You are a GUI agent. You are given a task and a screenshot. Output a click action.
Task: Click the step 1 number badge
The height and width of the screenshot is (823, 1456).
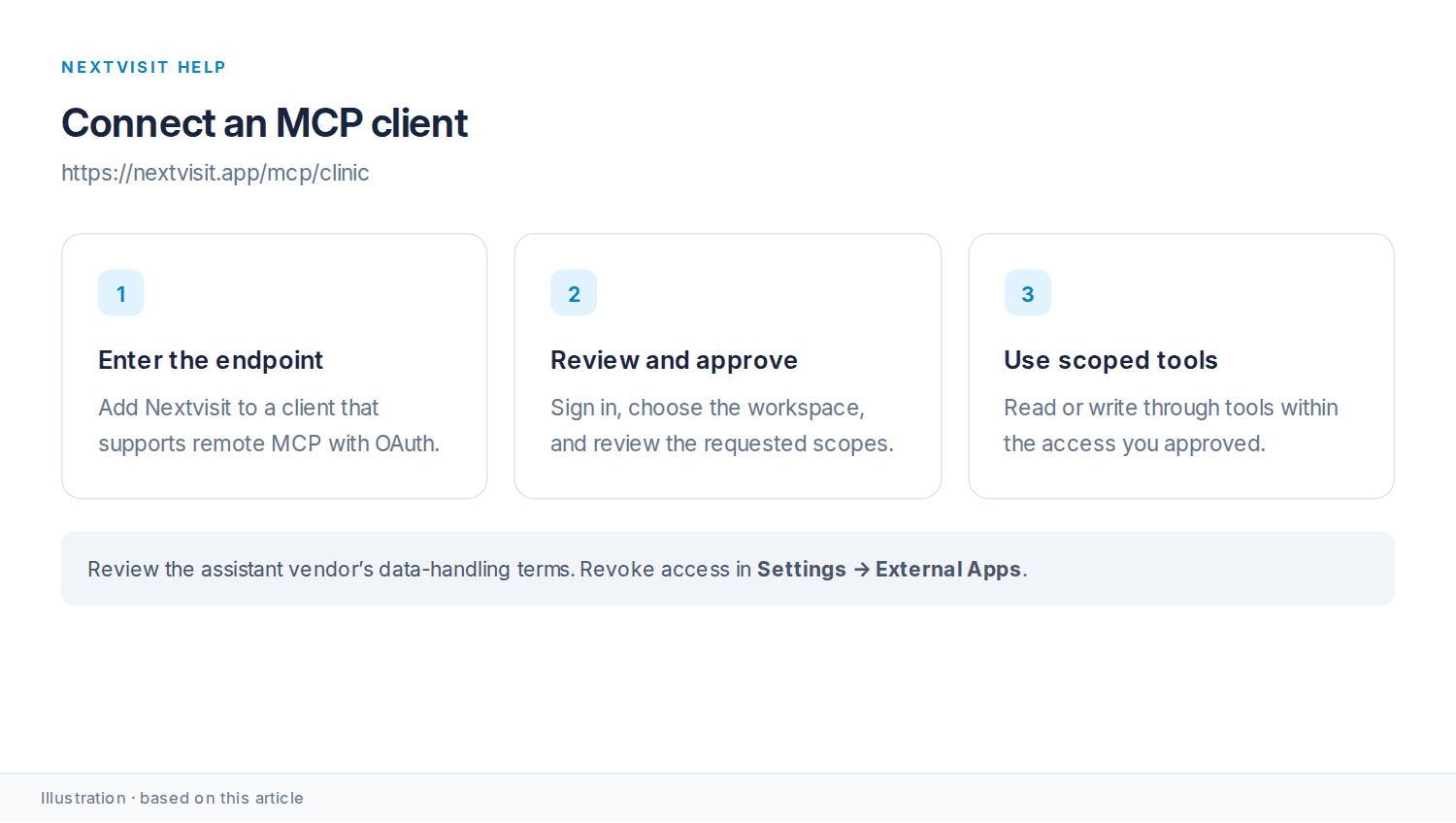pos(121,293)
